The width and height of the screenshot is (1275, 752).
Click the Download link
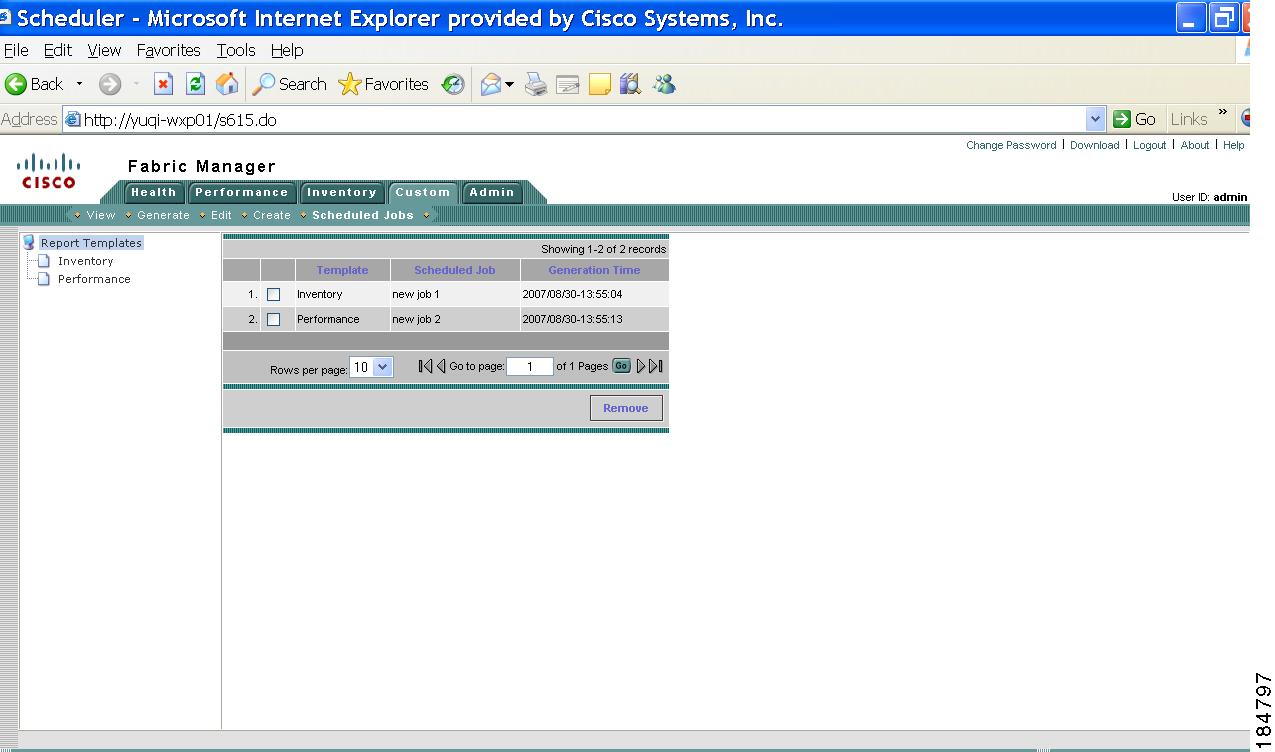click(1095, 145)
